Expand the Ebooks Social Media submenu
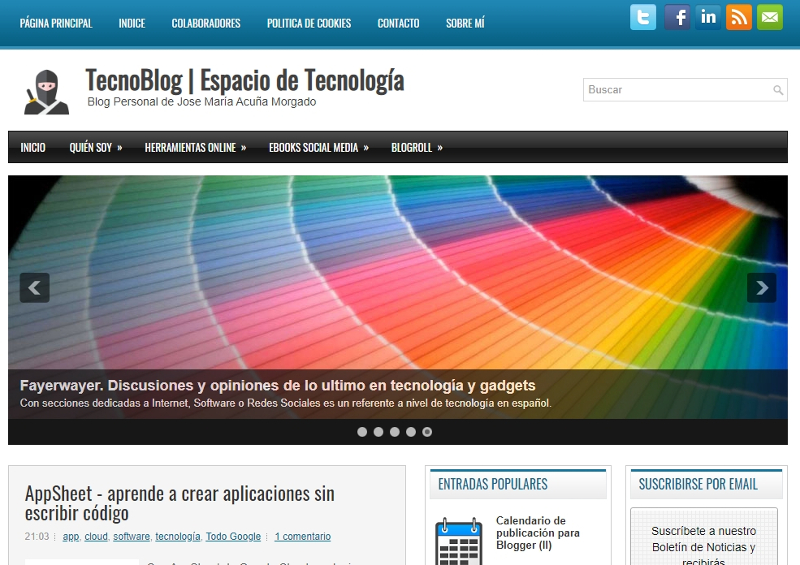The width and height of the screenshot is (800, 565). click(x=319, y=148)
